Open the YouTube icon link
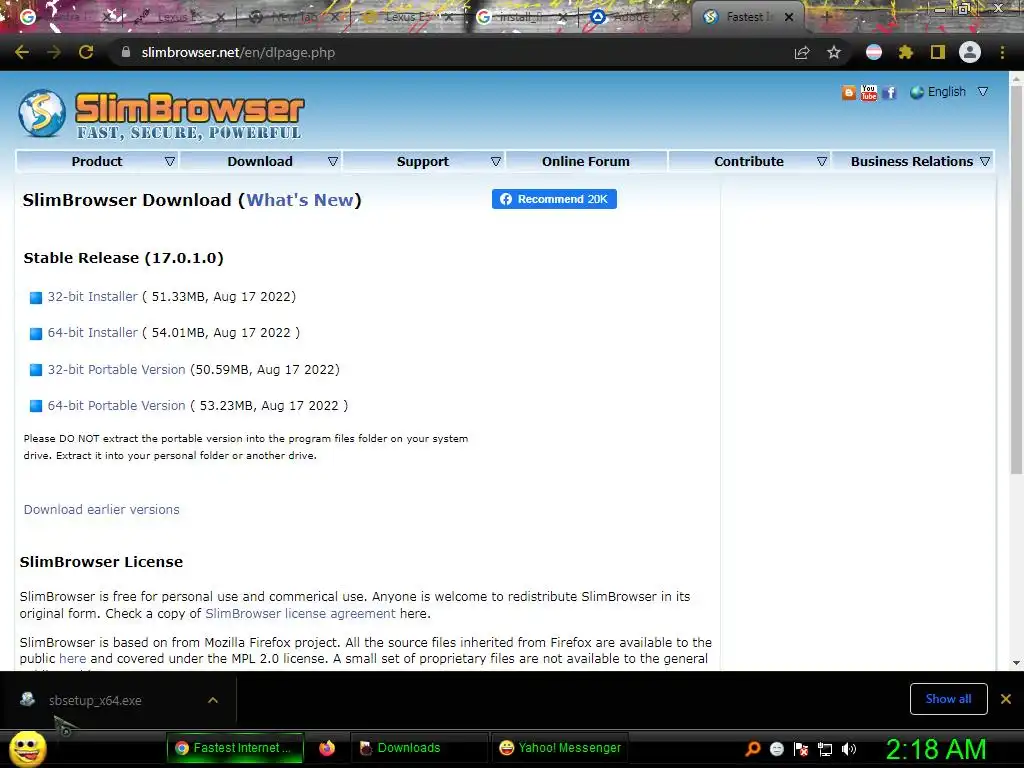The image size is (1024, 768). [x=869, y=93]
